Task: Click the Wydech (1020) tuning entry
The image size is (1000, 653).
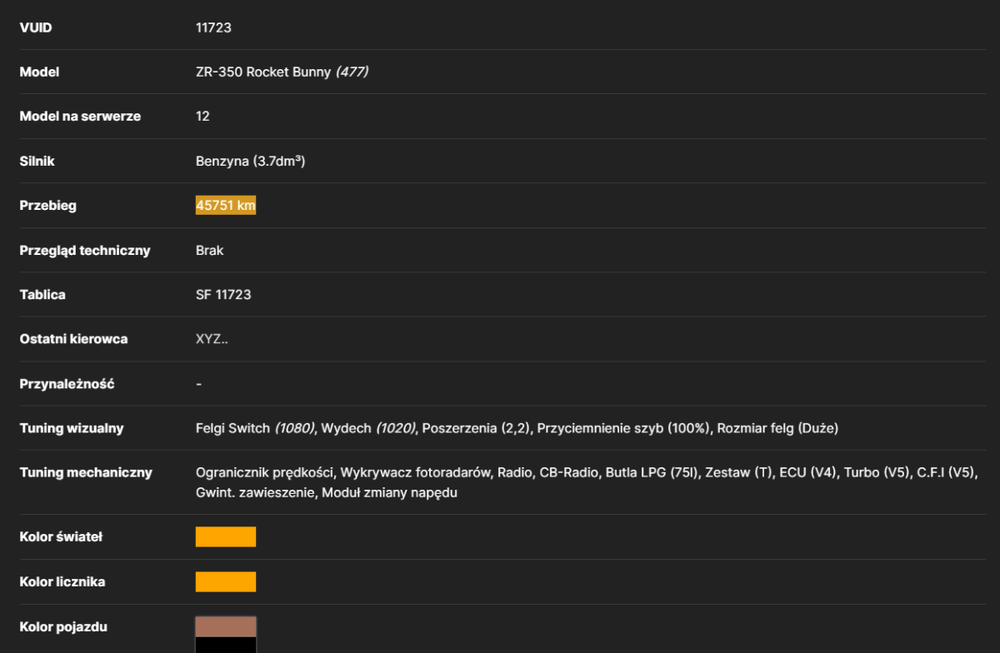Action: pyautogui.click(x=369, y=429)
